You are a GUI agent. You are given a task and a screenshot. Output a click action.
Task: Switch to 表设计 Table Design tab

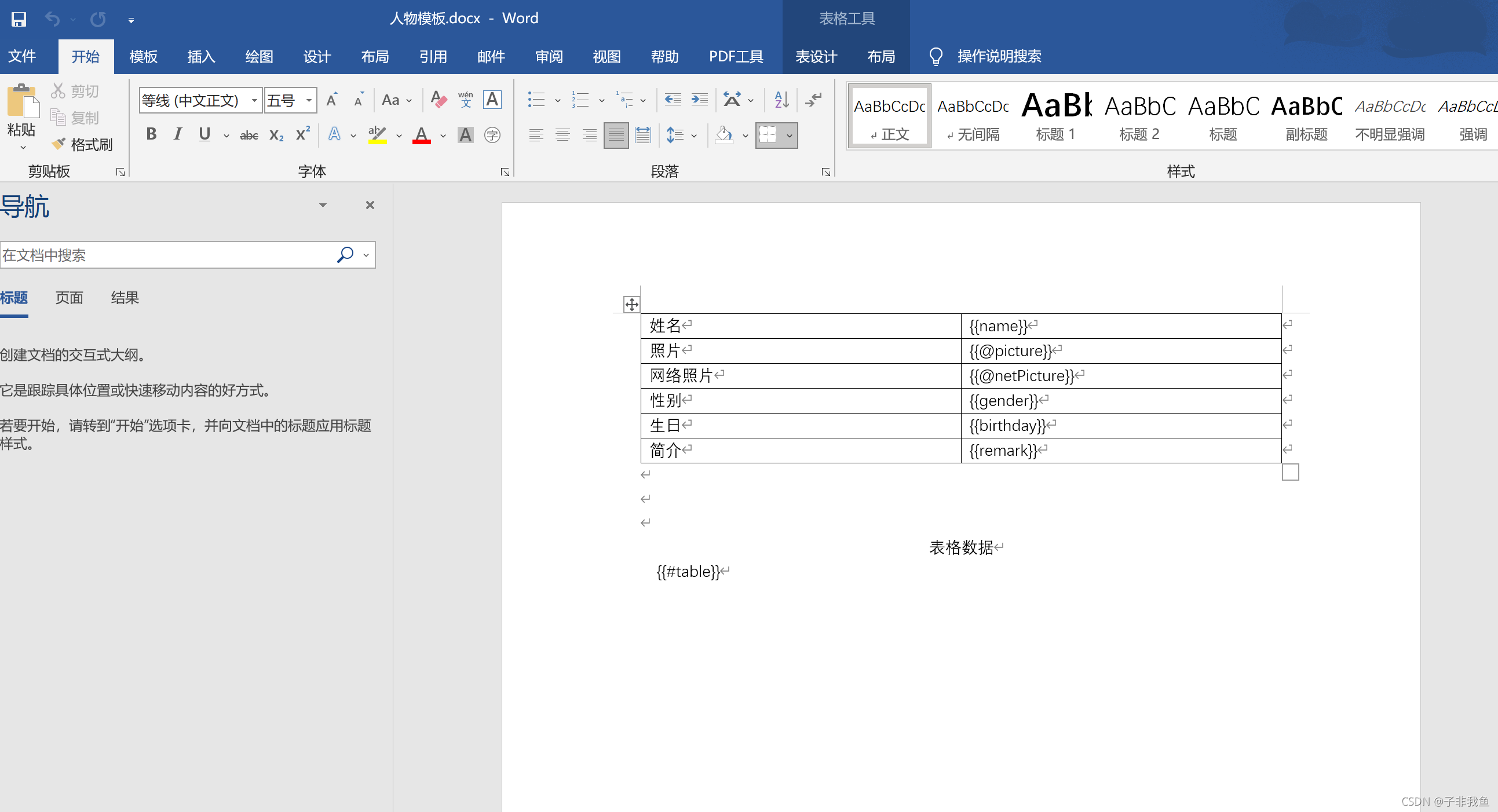coord(816,56)
